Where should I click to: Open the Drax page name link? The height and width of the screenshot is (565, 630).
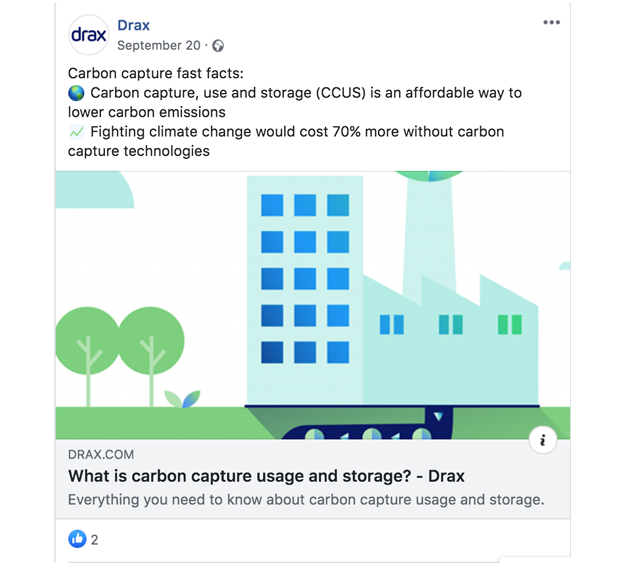[x=133, y=25]
